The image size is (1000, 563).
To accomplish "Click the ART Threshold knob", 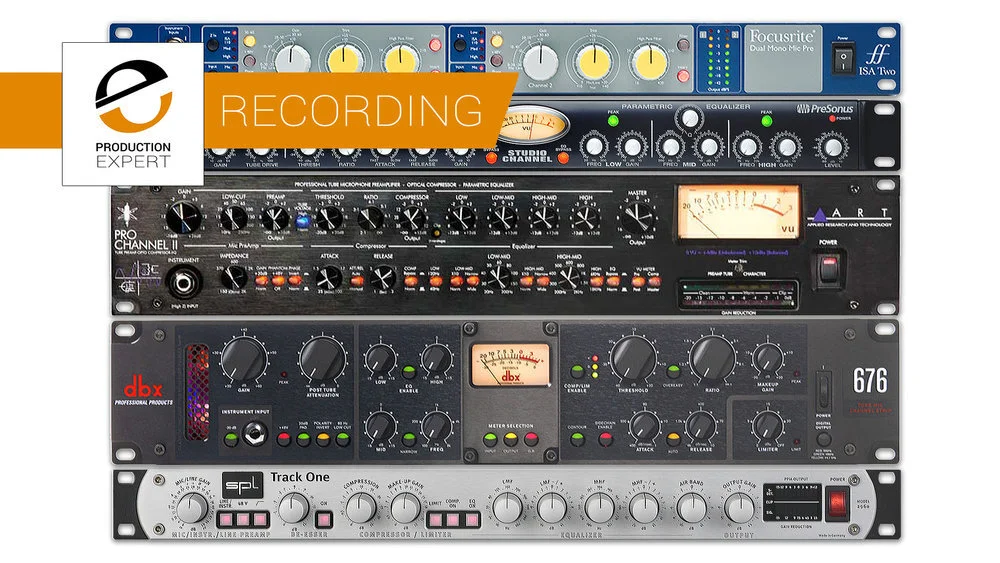I will (x=329, y=219).
